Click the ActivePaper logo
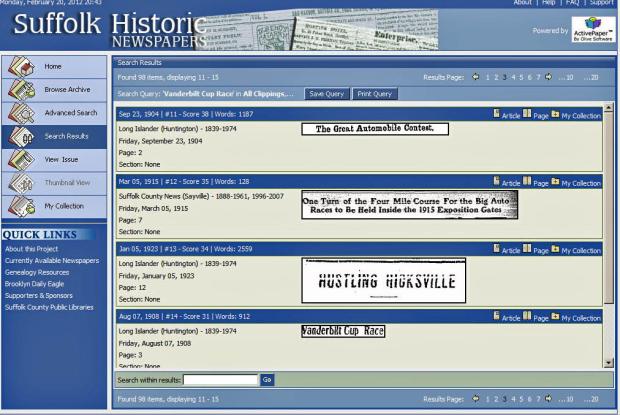This screenshot has width=620, height=415. (594, 29)
